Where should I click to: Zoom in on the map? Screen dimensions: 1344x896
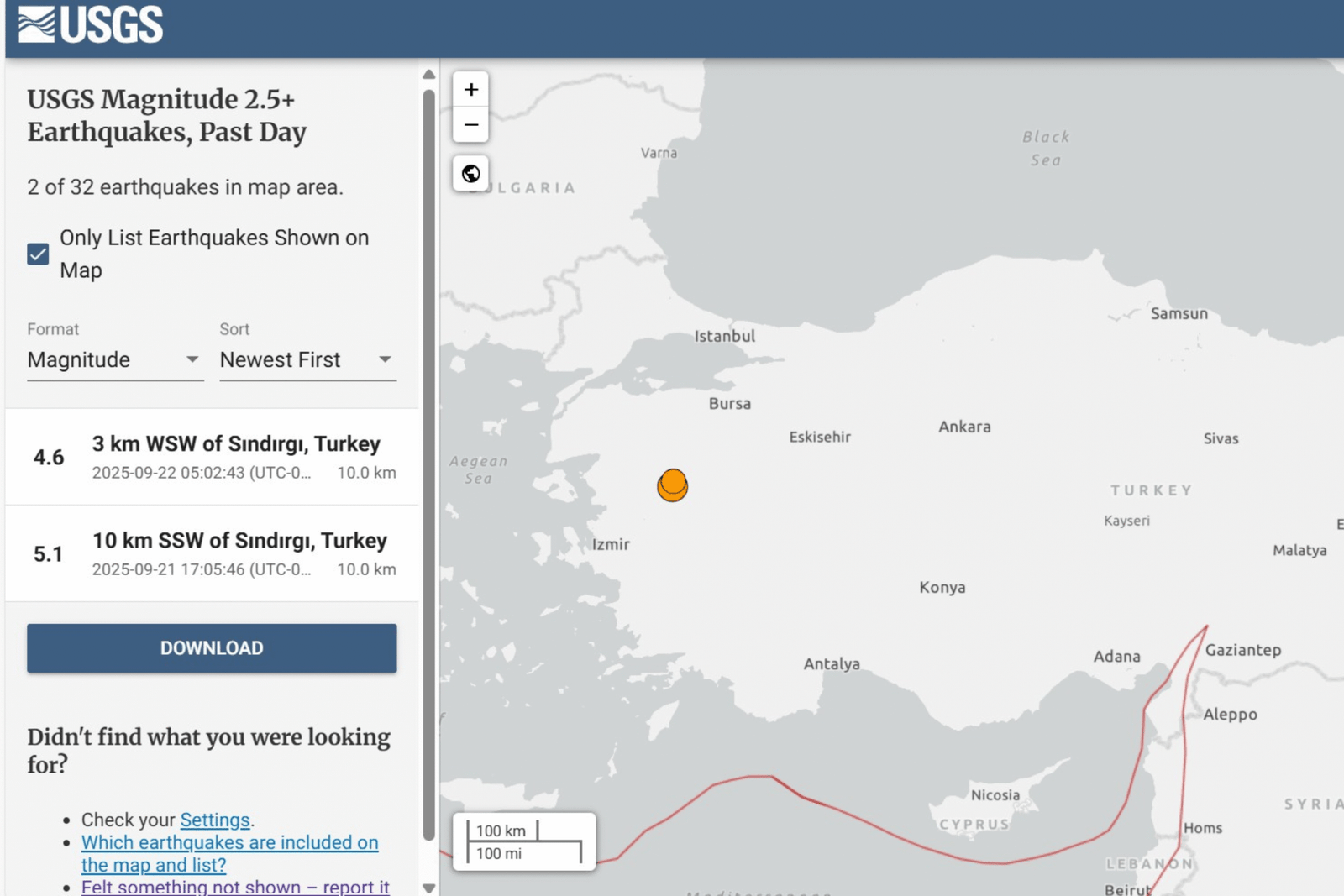(471, 90)
